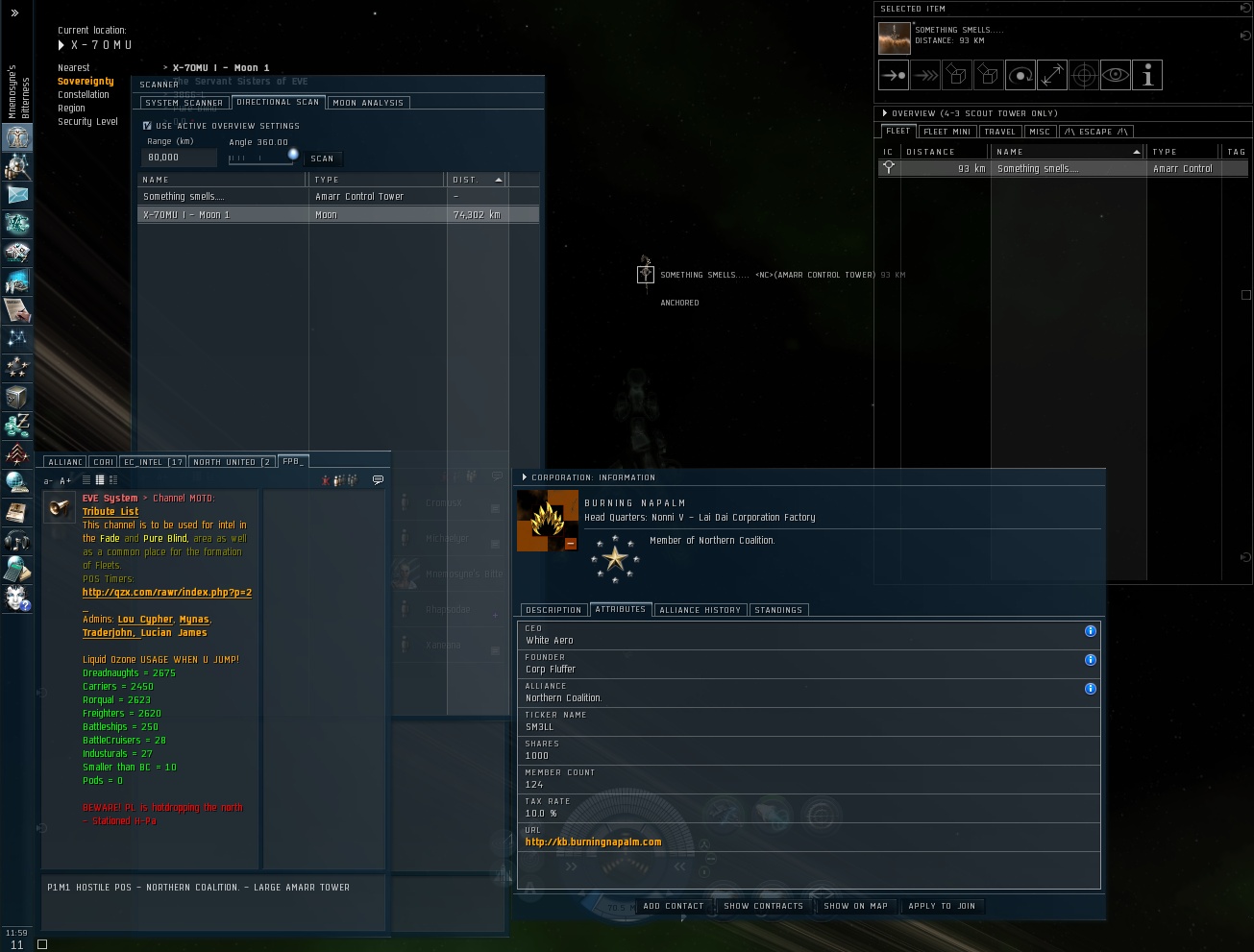1254x952 pixels.
Task: Open the gzx.com POS timers link
Action: pos(167,593)
